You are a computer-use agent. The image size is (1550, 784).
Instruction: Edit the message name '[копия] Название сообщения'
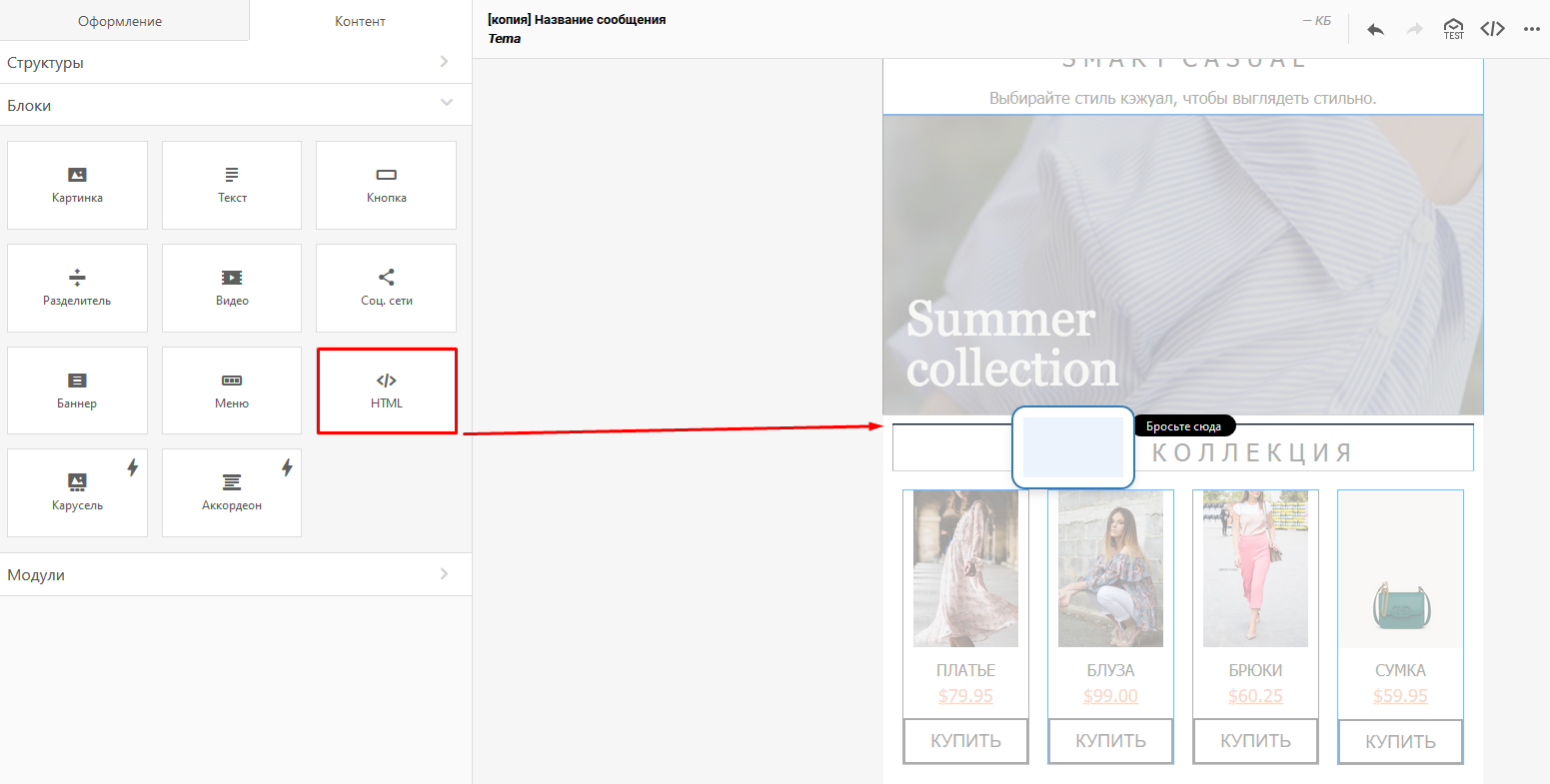click(577, 20)
